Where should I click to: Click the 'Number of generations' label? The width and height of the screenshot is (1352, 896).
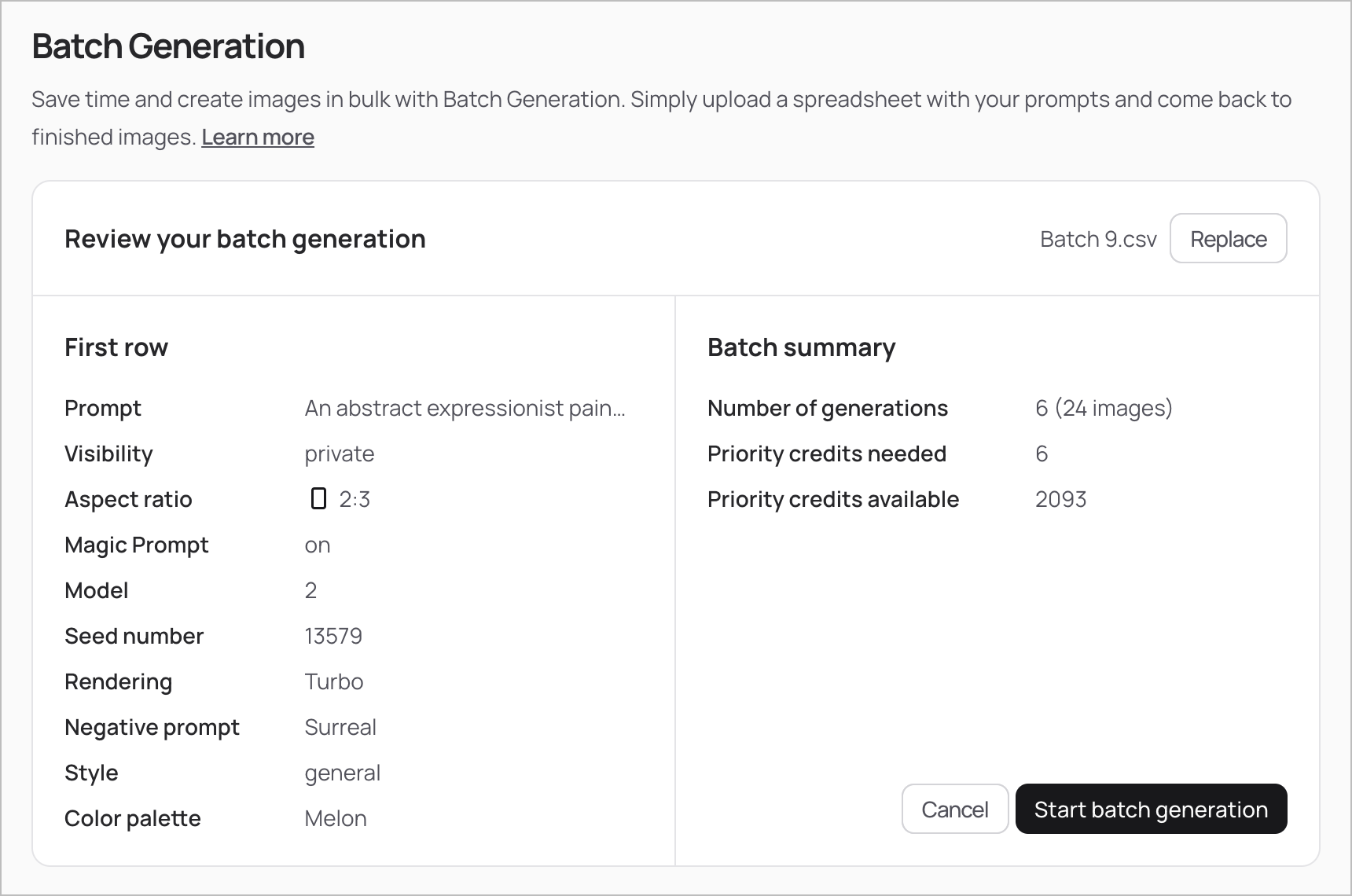[x=828, y=409]
